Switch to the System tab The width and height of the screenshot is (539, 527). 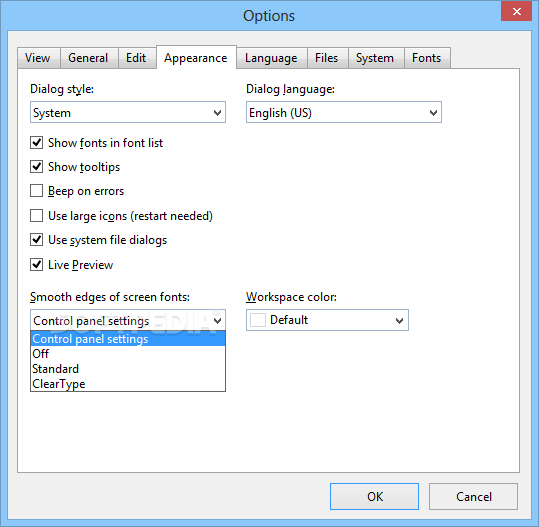(375, 58)
